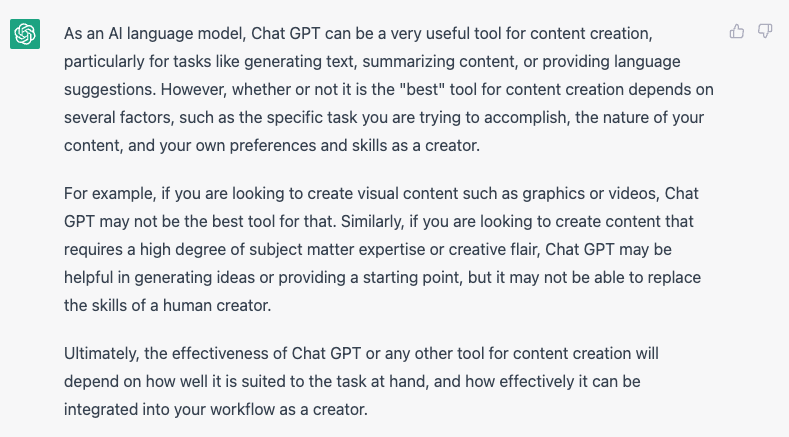789x437 pixels.
Task: Click the words "graphics or videos"
Action: tap(589, 194)
